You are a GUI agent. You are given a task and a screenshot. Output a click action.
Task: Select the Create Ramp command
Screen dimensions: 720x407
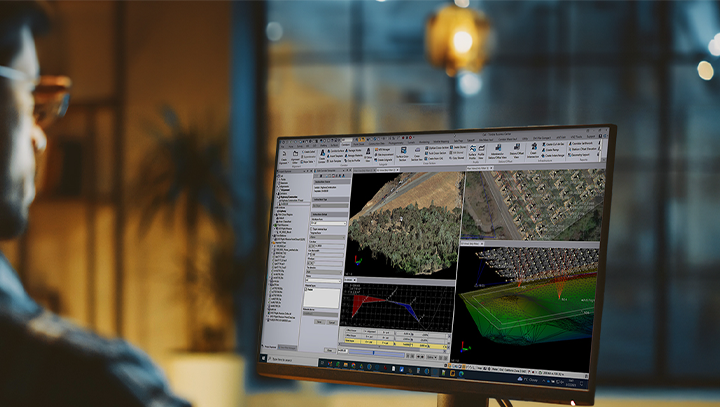[x=551, y=150]
